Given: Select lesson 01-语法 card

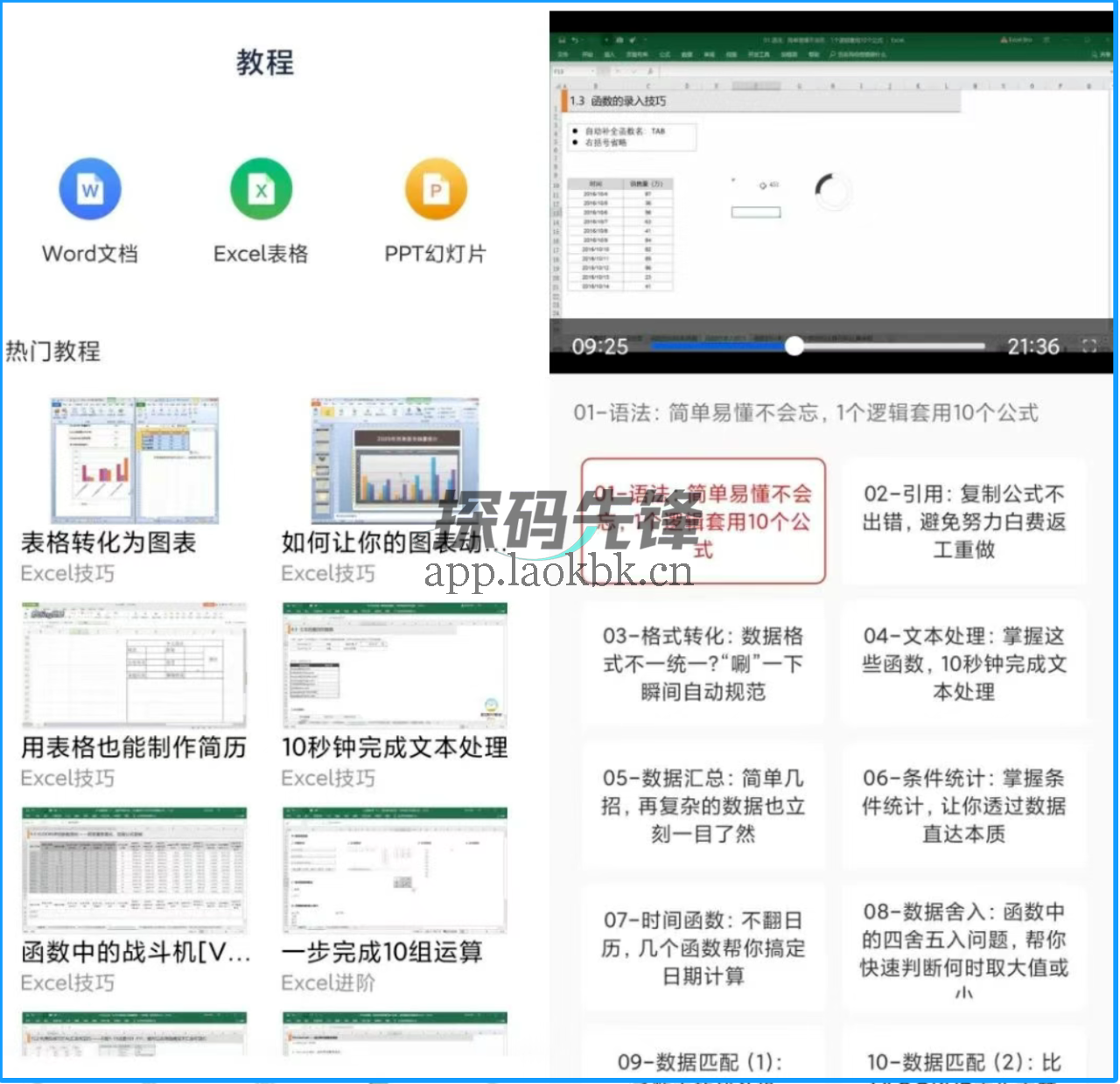Looking at the screenshot, I should pos(703,521).
